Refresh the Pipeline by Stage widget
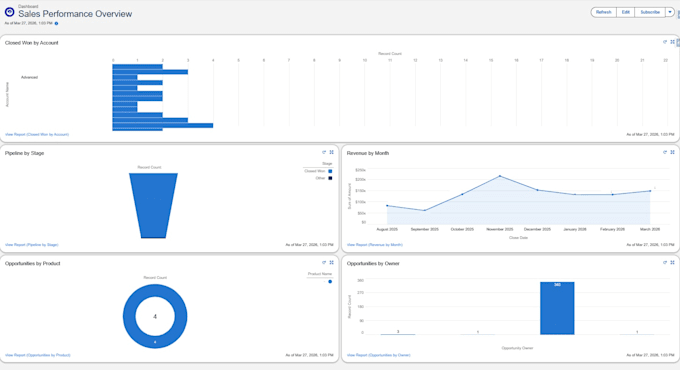This screenshot has width=680, height=370. (324, 152)
